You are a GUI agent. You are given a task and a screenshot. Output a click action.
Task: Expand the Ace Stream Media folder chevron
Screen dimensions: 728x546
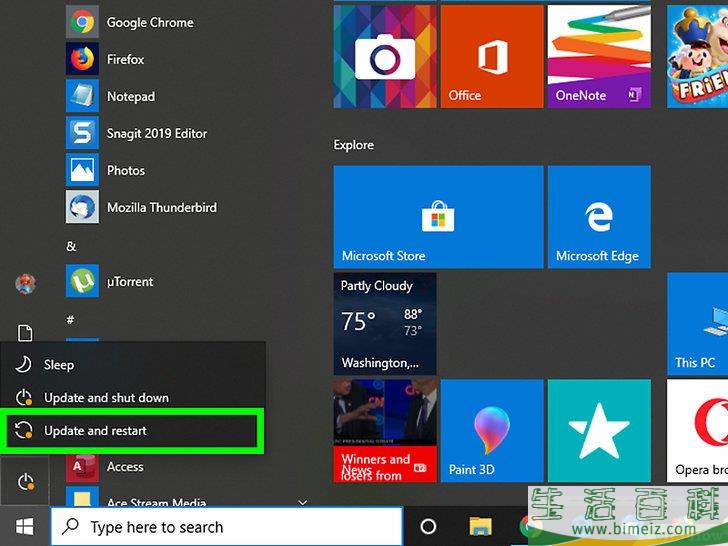(x=302, y=502)
